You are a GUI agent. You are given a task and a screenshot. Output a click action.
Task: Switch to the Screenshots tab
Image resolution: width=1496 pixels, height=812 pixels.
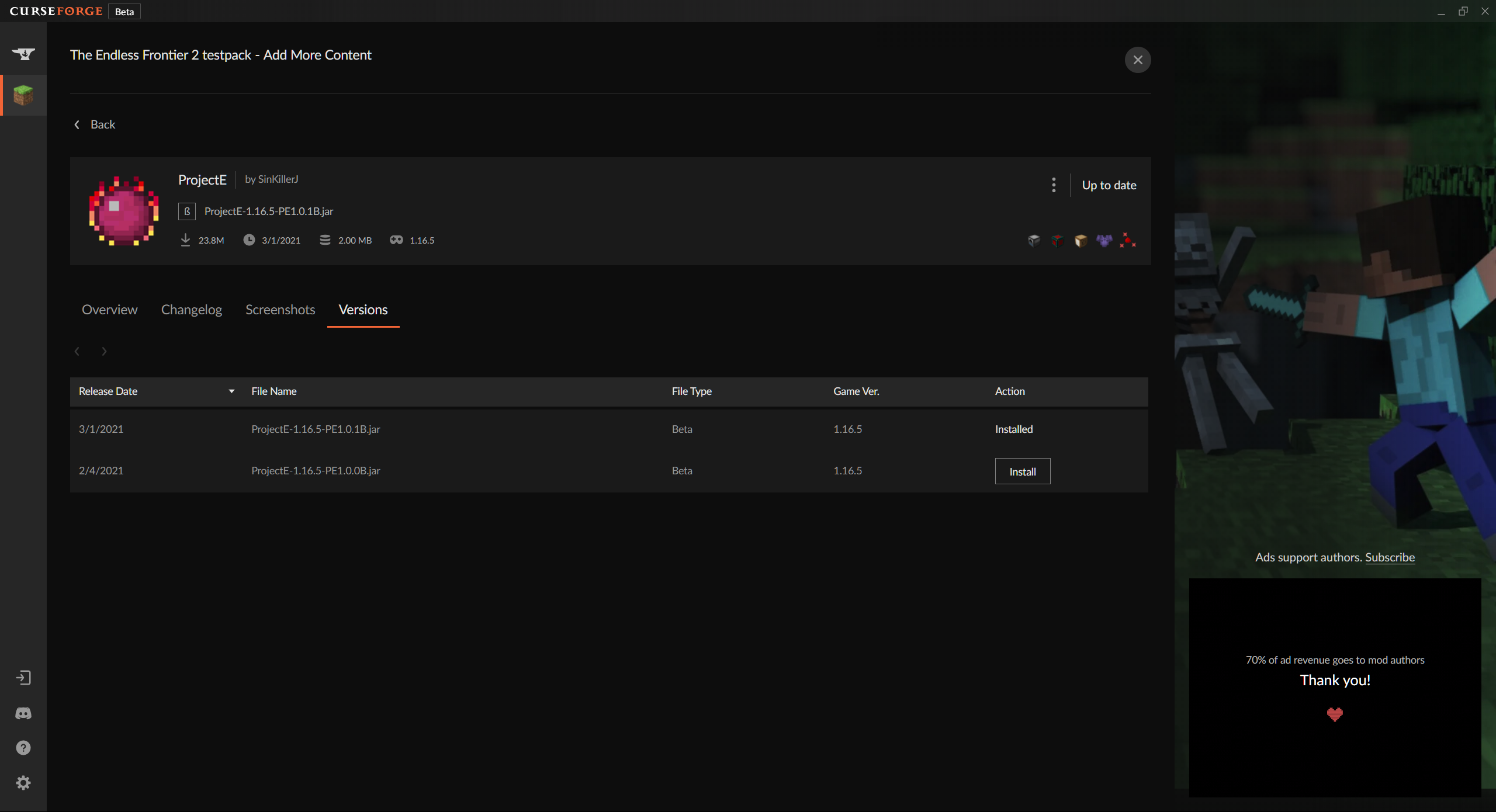click(x=280, y=310)
